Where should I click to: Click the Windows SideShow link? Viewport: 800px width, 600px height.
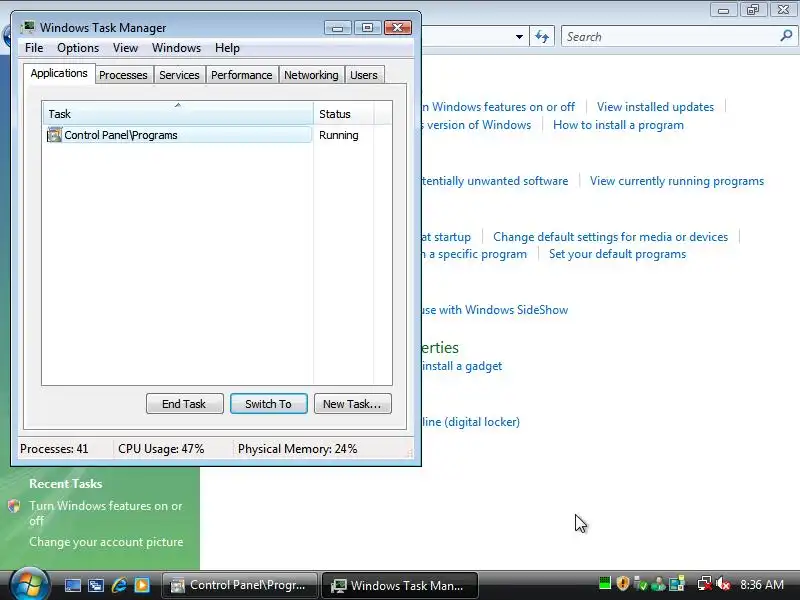pyautogui.click(x=494, y=310)
